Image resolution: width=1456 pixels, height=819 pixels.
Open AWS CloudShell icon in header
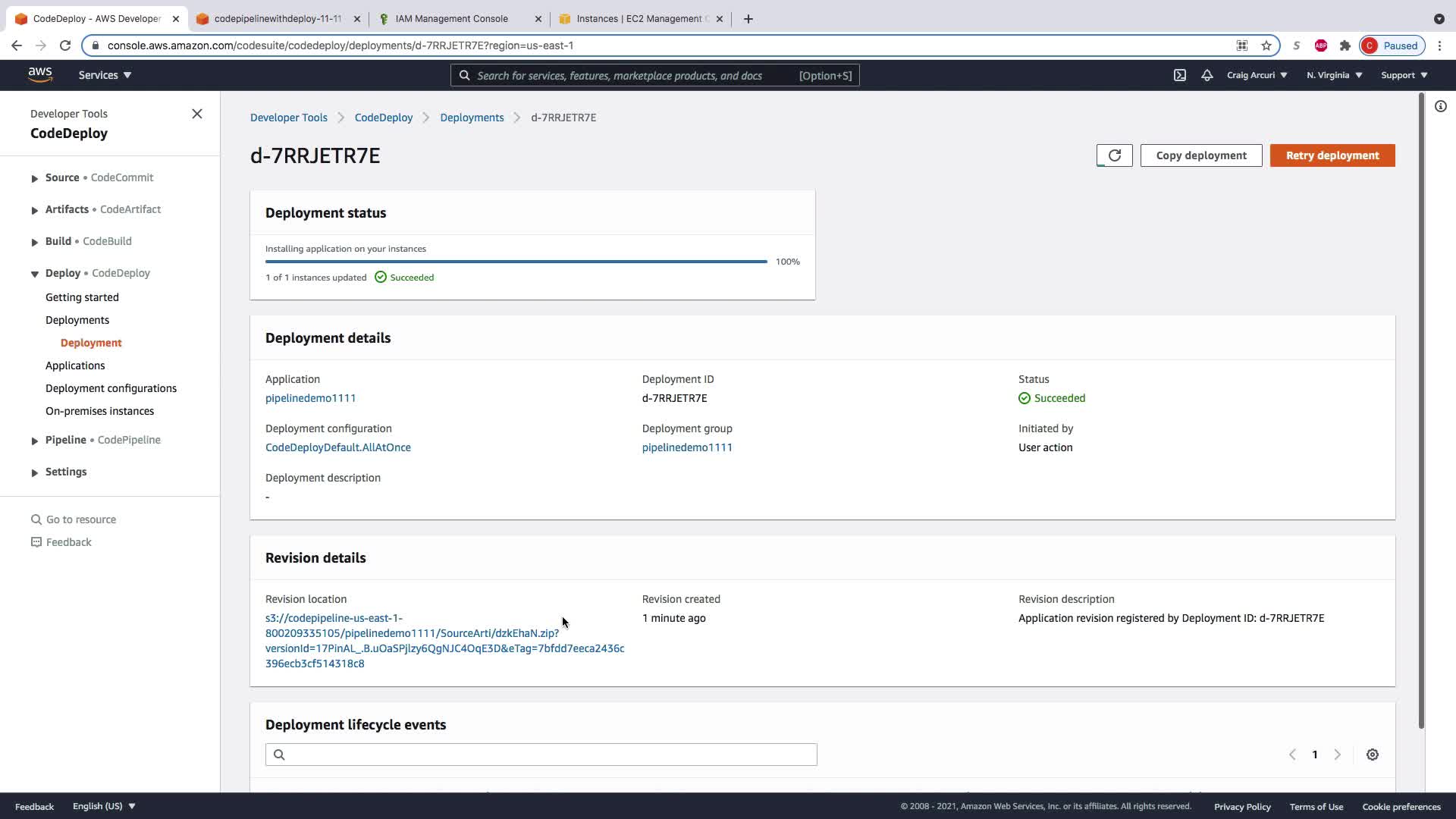(x=1180, y=75)
